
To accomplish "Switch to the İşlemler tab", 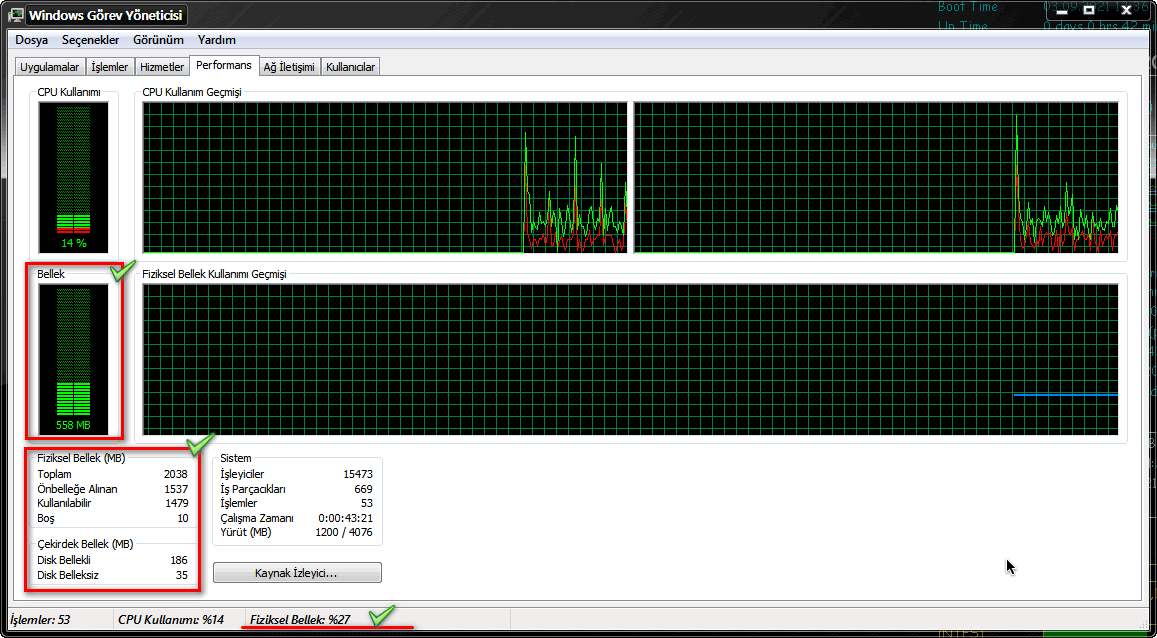I will coord(109,67).
